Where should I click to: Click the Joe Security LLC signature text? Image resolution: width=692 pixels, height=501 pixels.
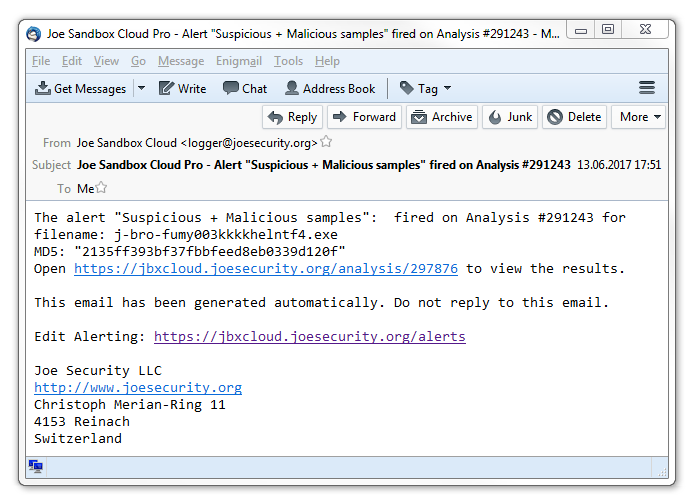[x=98, y=370]
